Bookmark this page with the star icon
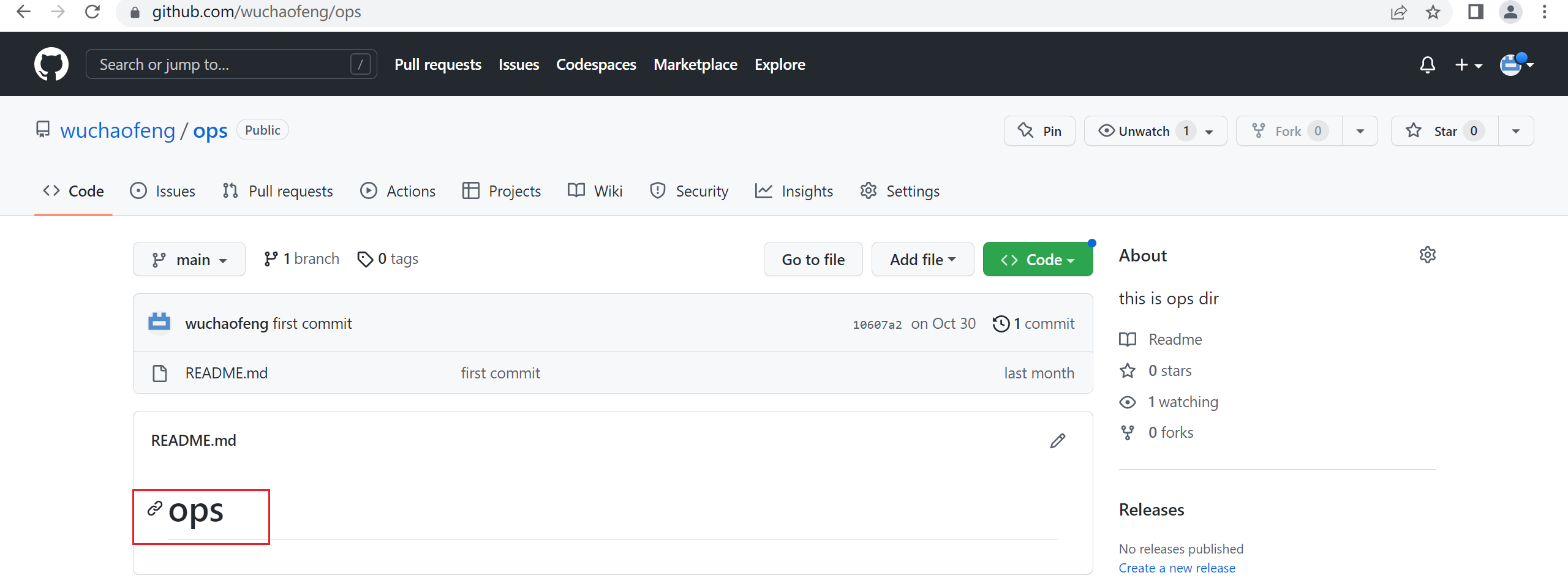This screenshot has height=578, width=1568. coord(1433,12)
